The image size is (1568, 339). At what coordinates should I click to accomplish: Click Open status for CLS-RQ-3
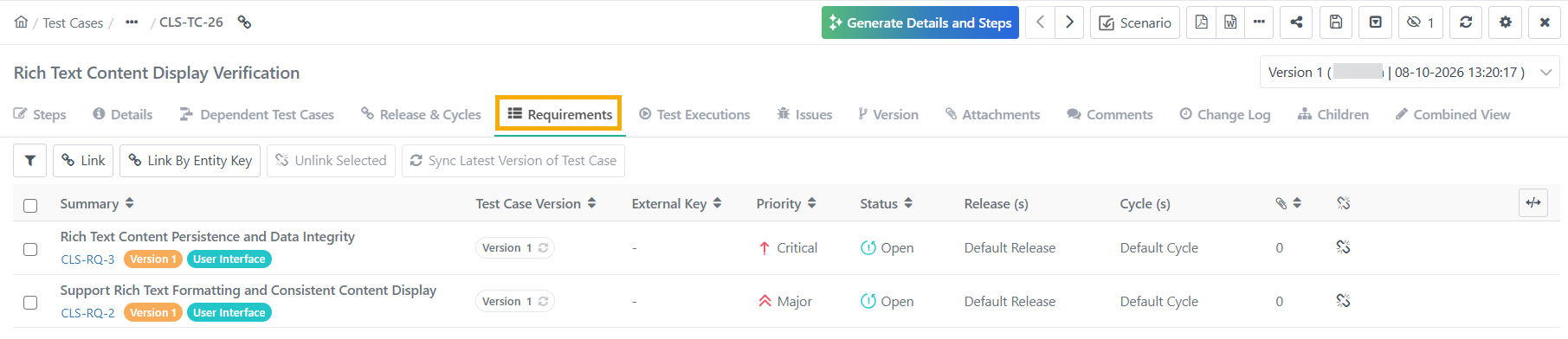(887, 248)
